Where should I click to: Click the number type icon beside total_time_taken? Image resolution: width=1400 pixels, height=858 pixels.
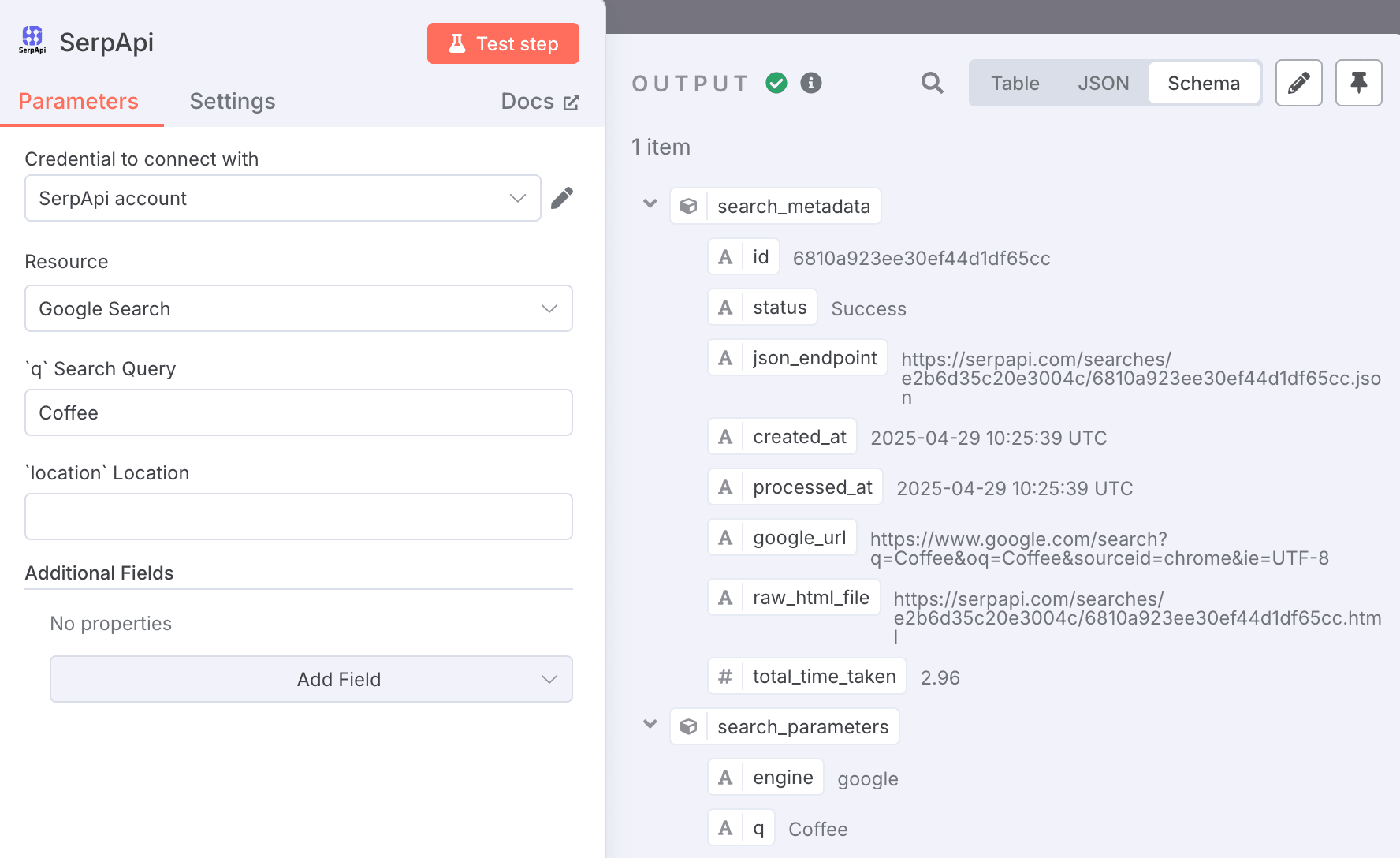coord(725,676)
